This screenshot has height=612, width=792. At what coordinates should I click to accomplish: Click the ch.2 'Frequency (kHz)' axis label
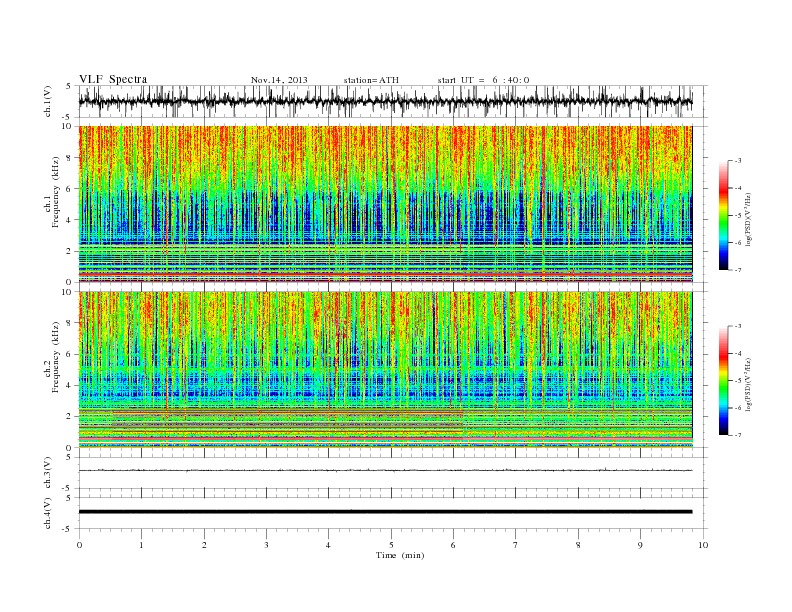56,357
